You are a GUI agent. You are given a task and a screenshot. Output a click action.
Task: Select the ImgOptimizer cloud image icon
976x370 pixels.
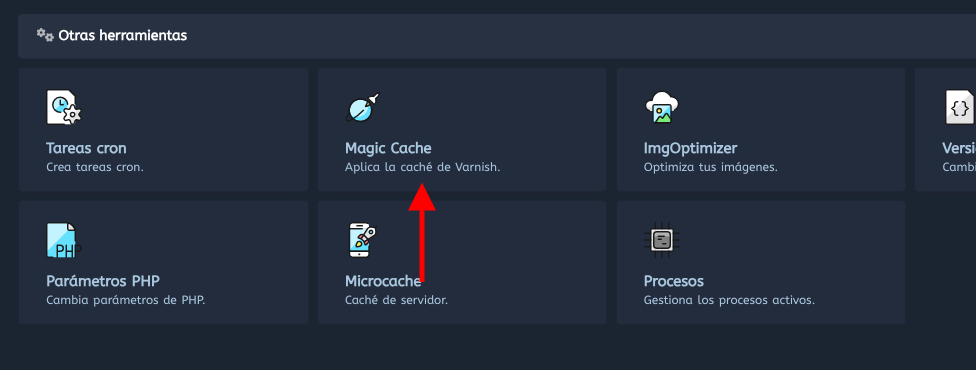[662, 107]
